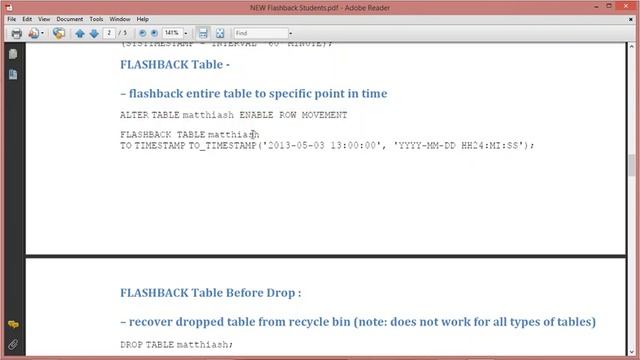Click 'recover dropped table from recycle bin' heading

pos(358,322)
